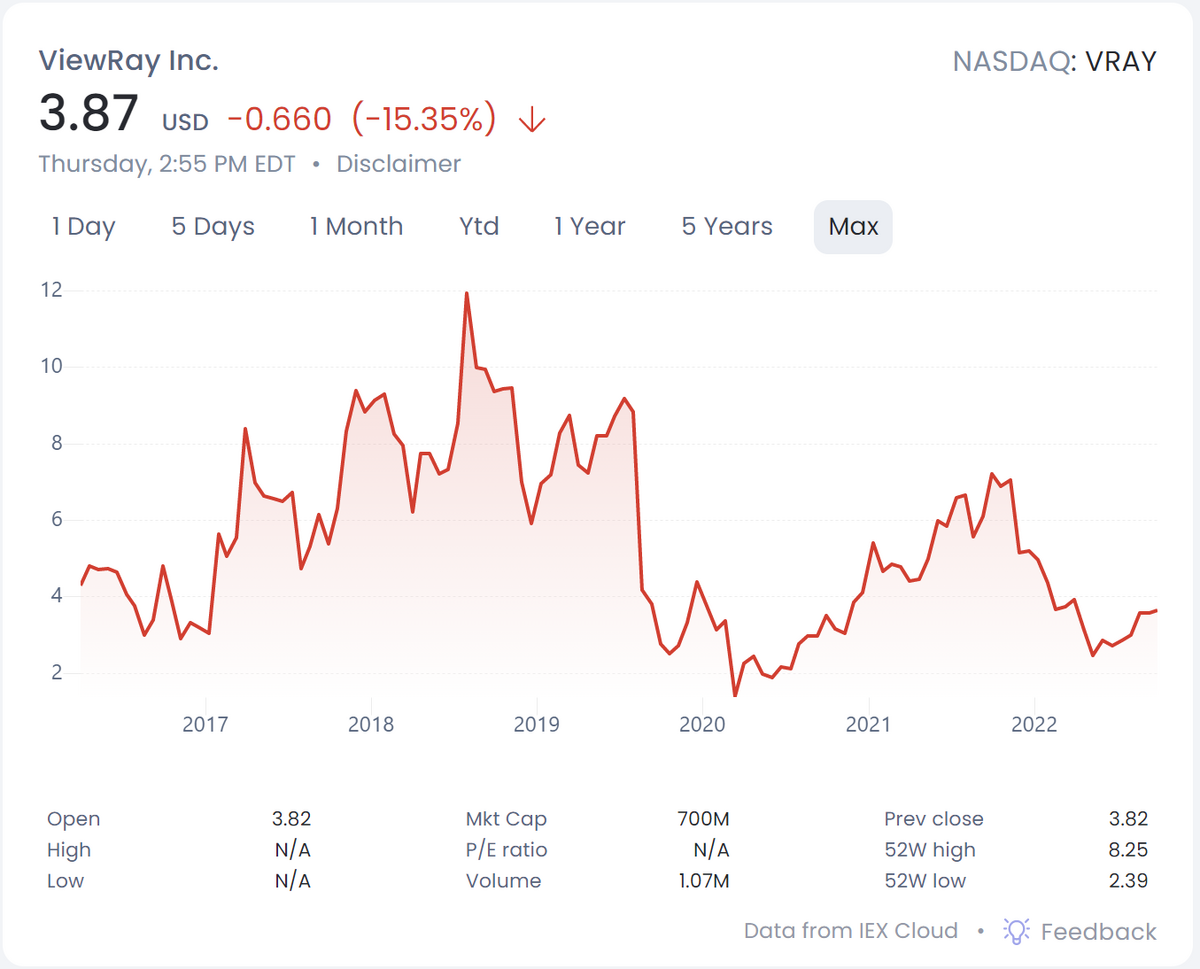Switch to the 5 Days range

[213, 227]
